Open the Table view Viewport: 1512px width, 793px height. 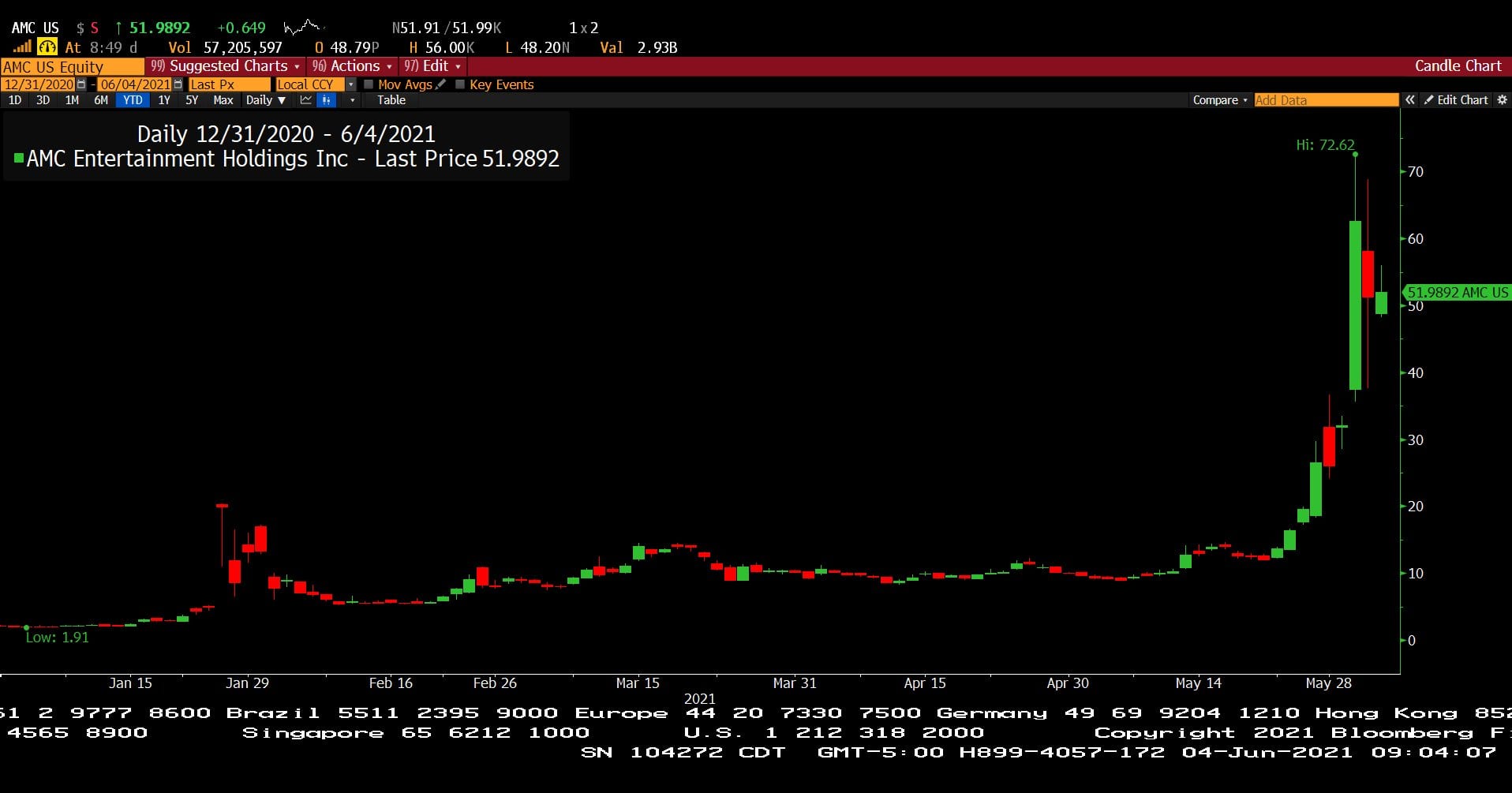coord(391,100)
